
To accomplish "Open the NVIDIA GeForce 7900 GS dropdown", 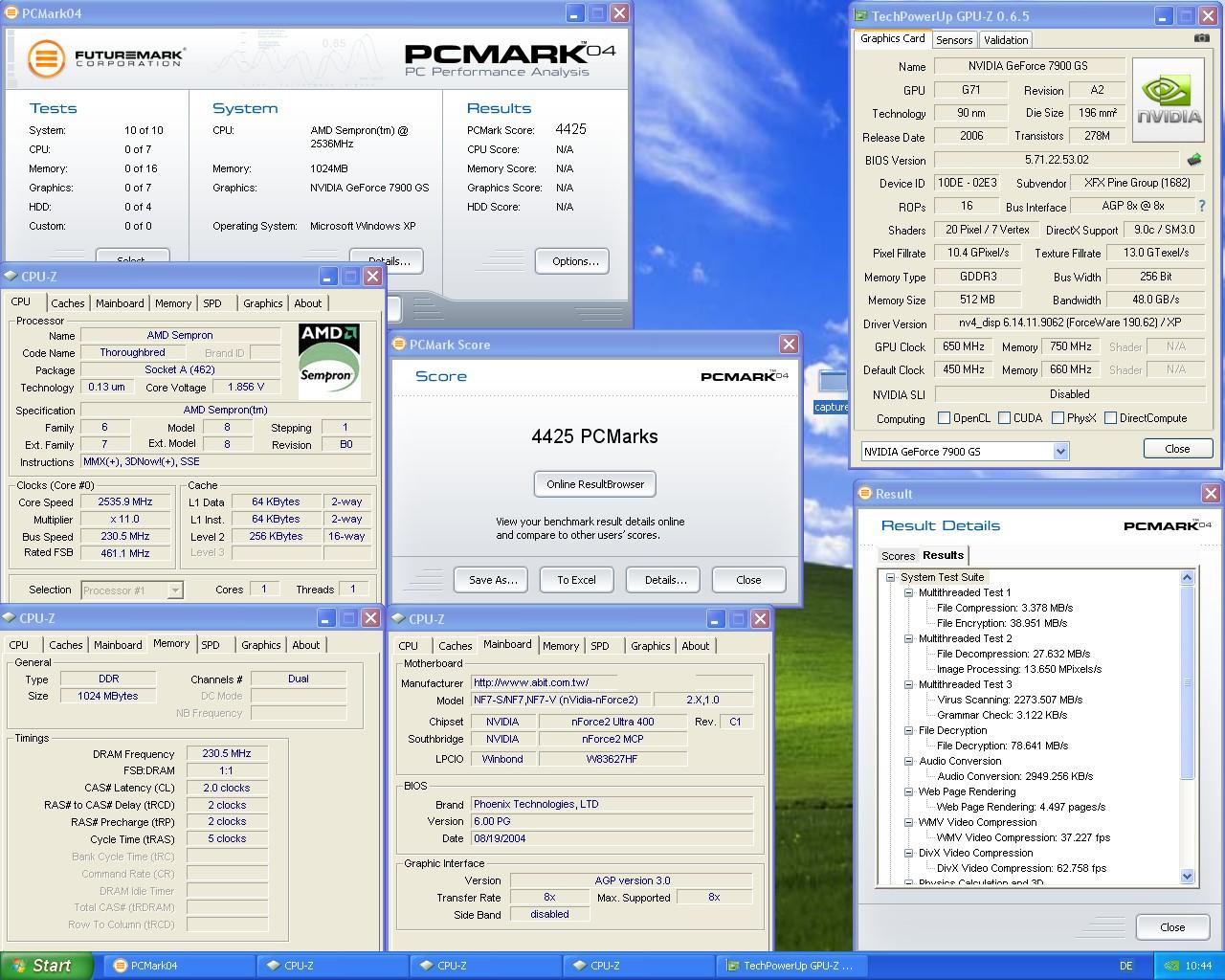I will [x=1060, y=451].
